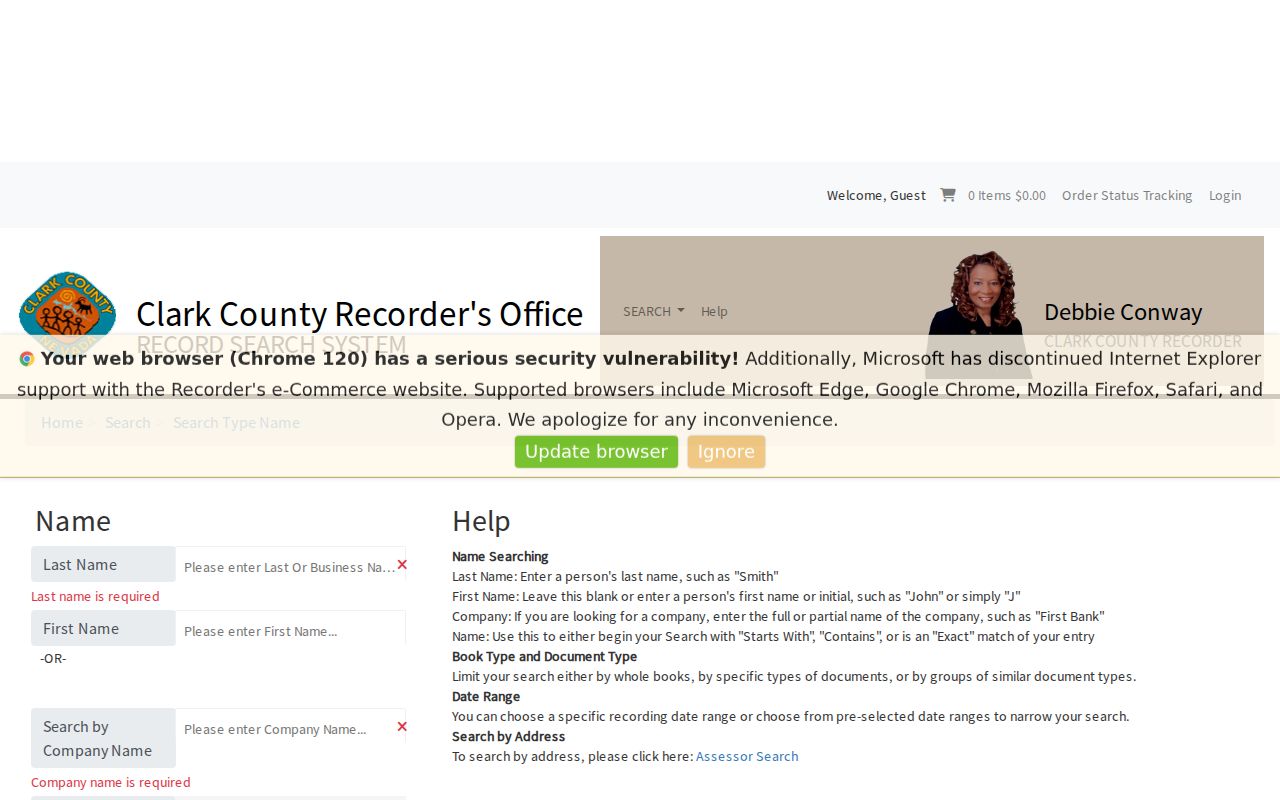Click the 0 Items $0.00 cart text
Viewport: 1280px width, 800px height.
coord(1007,195)
